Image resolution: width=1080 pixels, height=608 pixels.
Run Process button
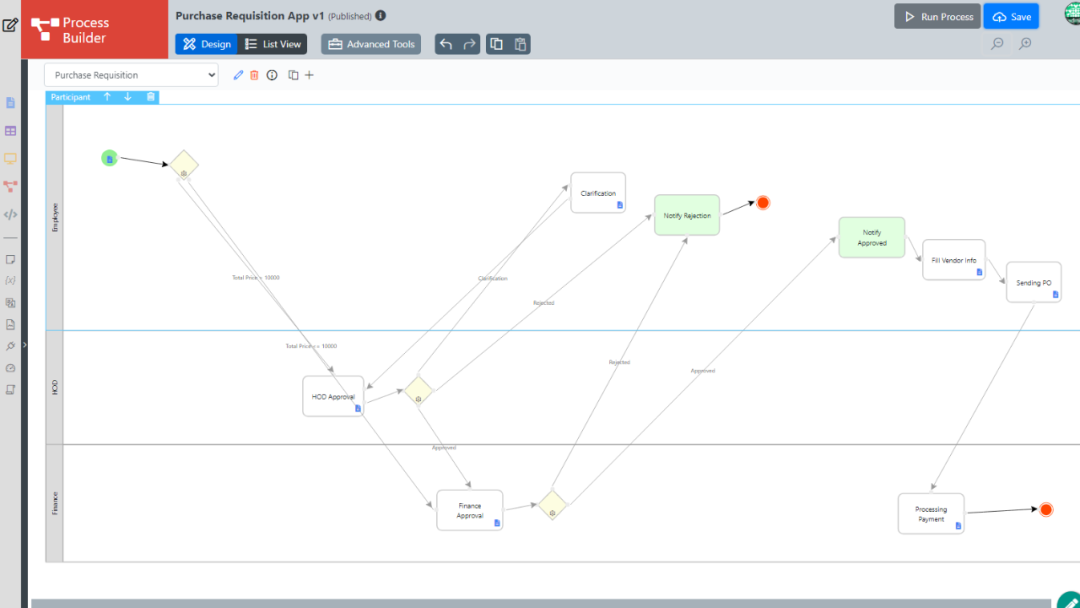(937, 17)
